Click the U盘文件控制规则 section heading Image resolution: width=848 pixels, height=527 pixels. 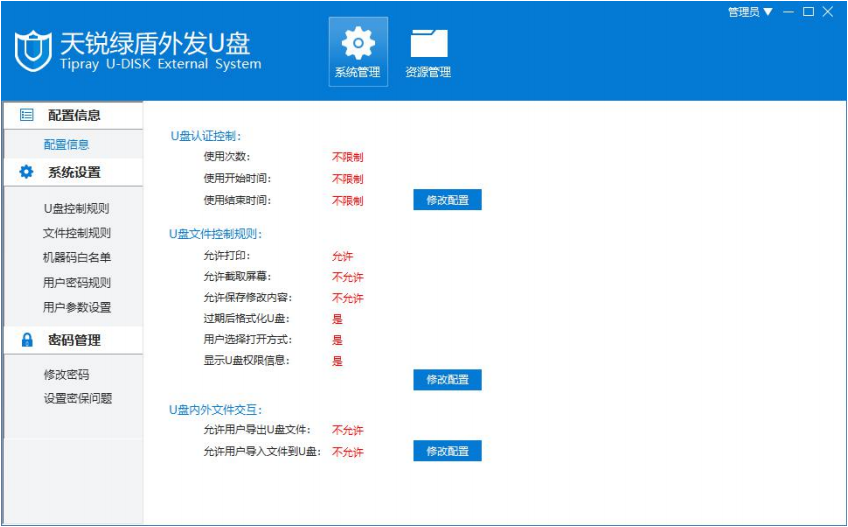(216, 234)
